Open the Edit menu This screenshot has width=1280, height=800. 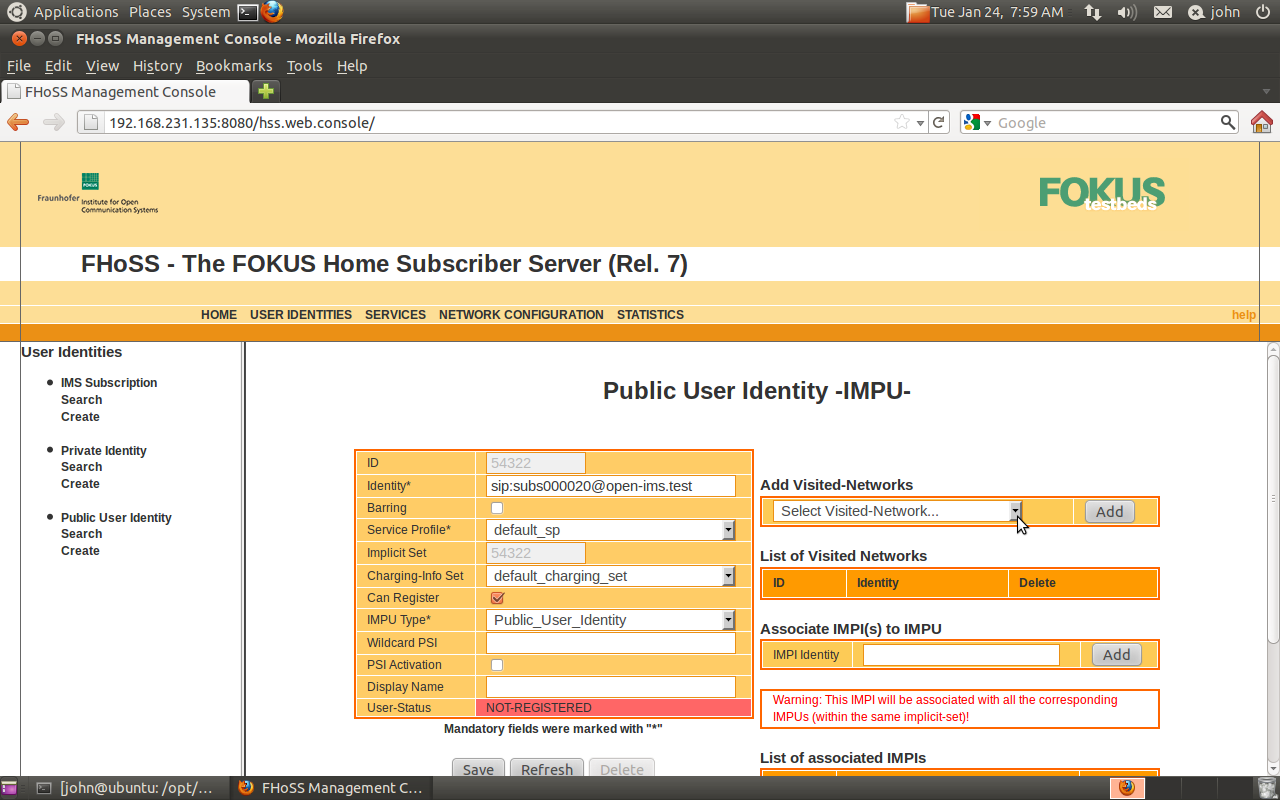(x=58, y=66)
